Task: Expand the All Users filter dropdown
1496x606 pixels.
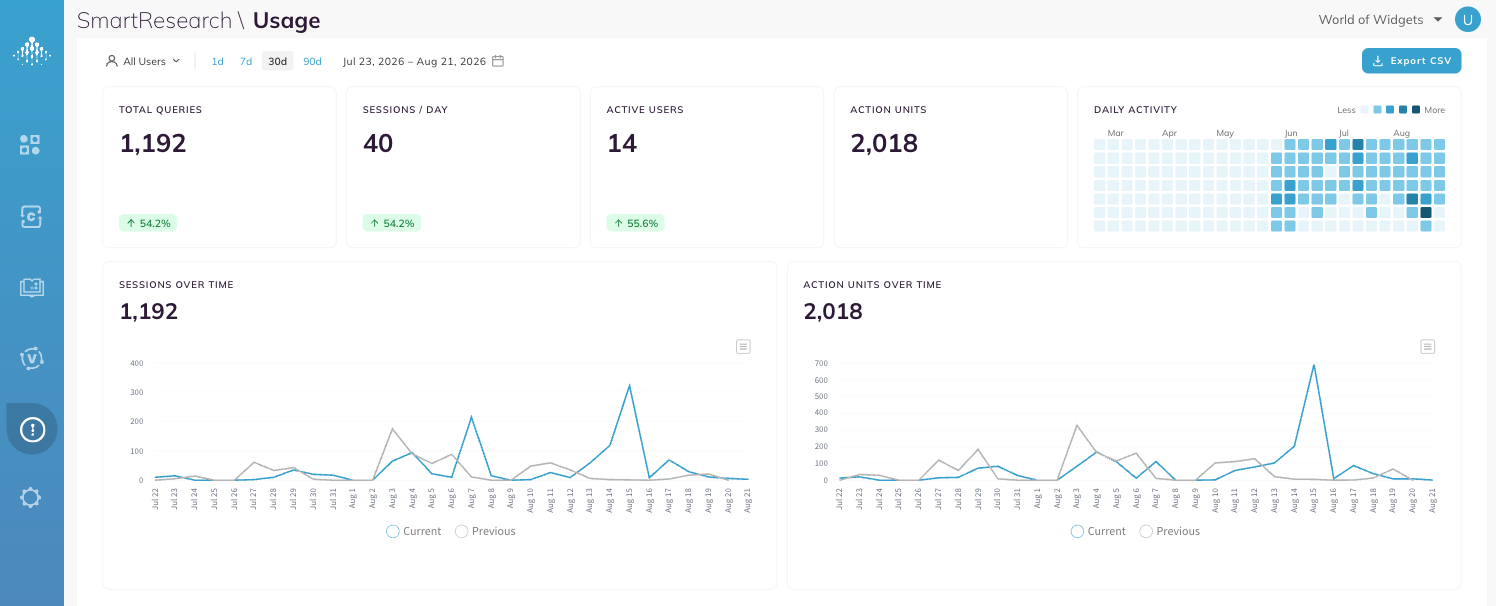Action: click(x=144, y=61)
